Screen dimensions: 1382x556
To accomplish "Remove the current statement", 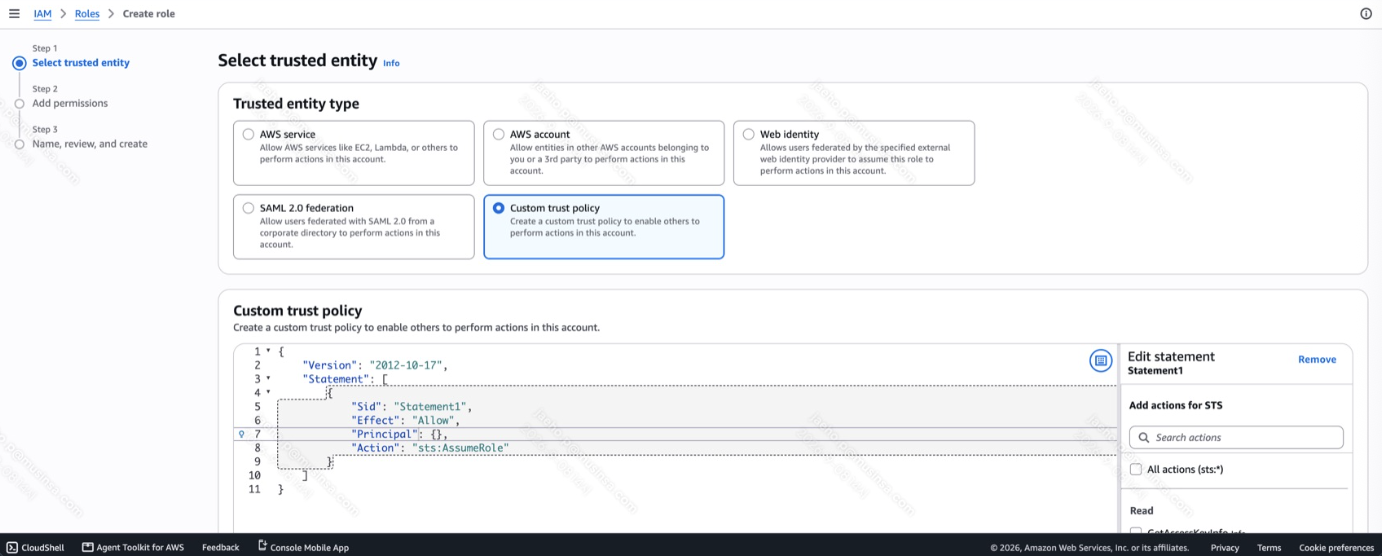I will click(1316, 359).
